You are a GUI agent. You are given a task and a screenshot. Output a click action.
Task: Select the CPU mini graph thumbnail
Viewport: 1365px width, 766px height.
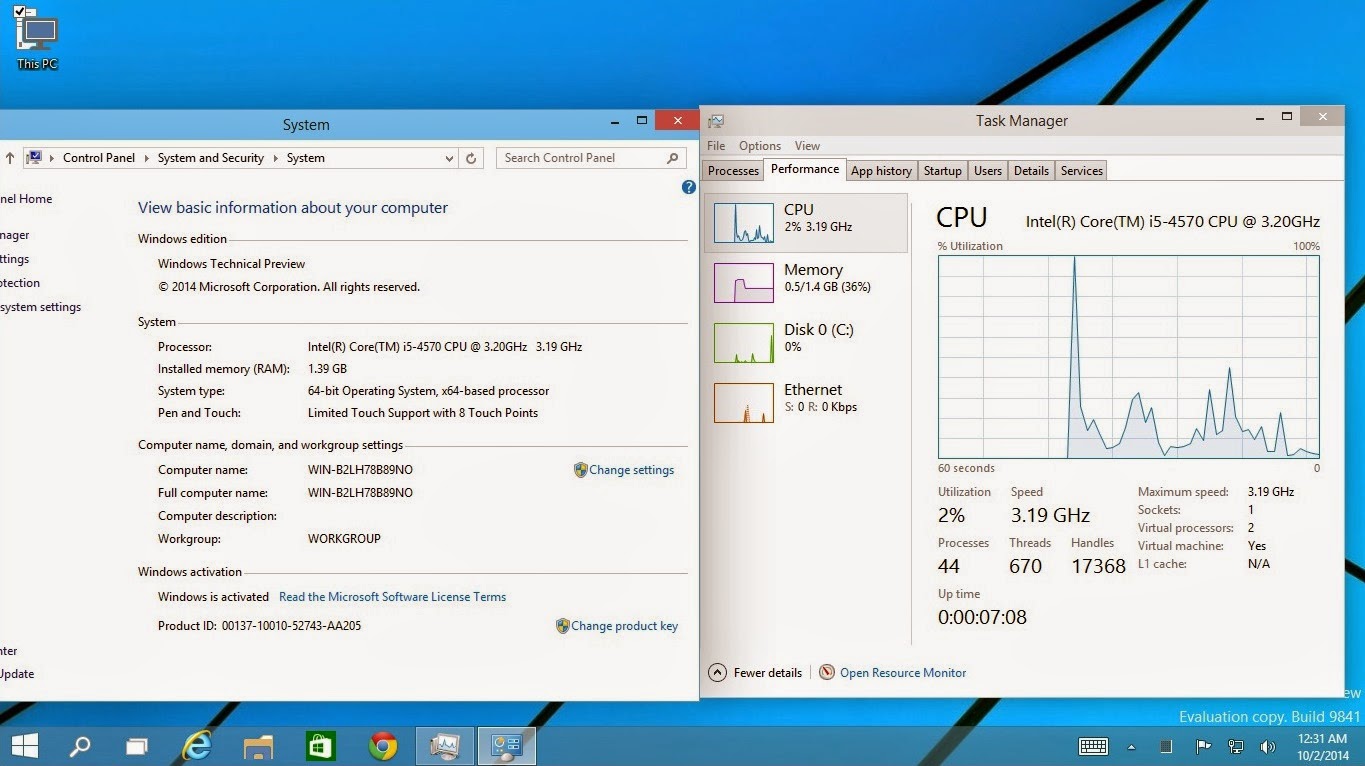pyautogui.click(x=743, y=223)
